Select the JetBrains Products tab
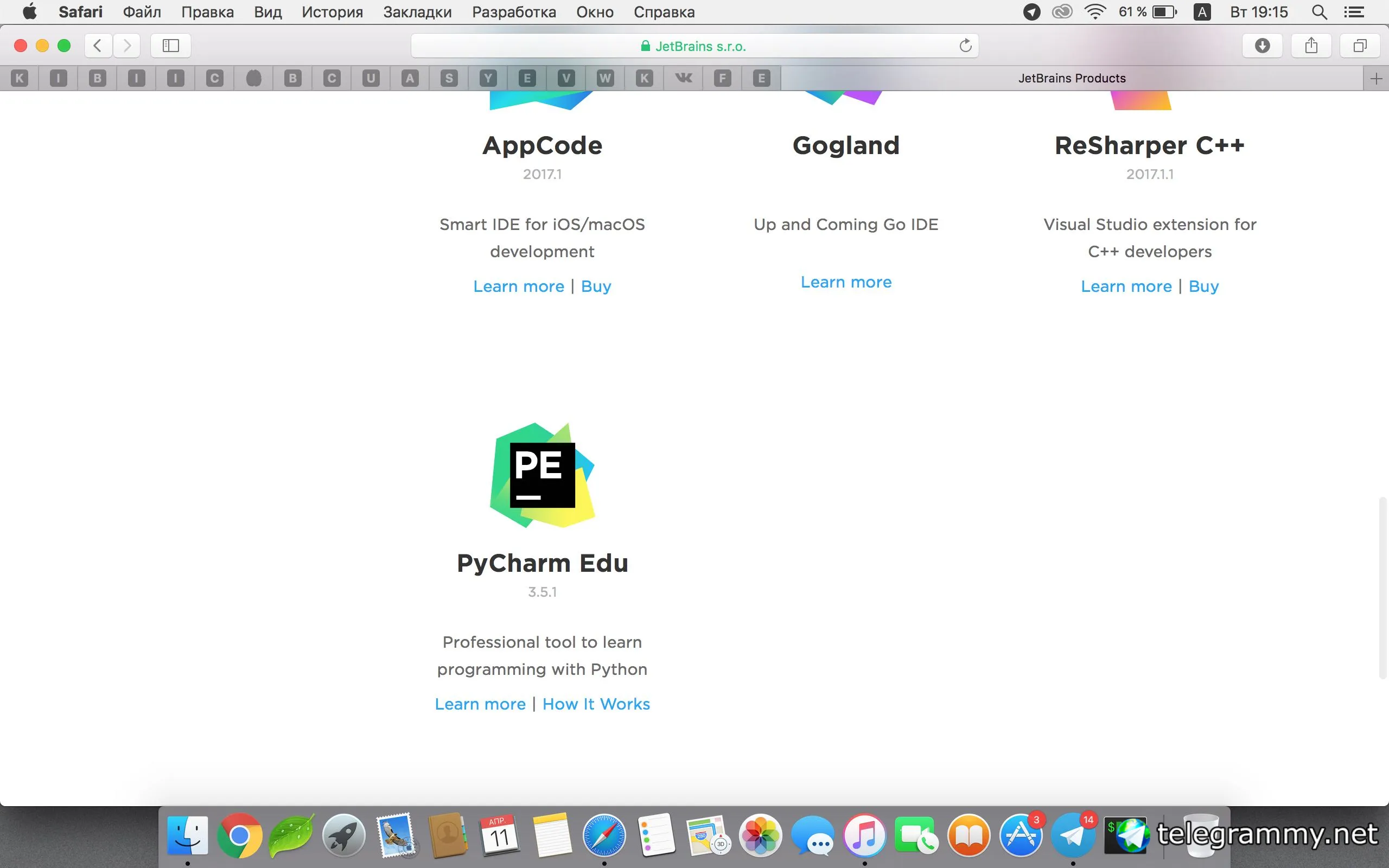1389x868 pixels. tap(1072, 78)
